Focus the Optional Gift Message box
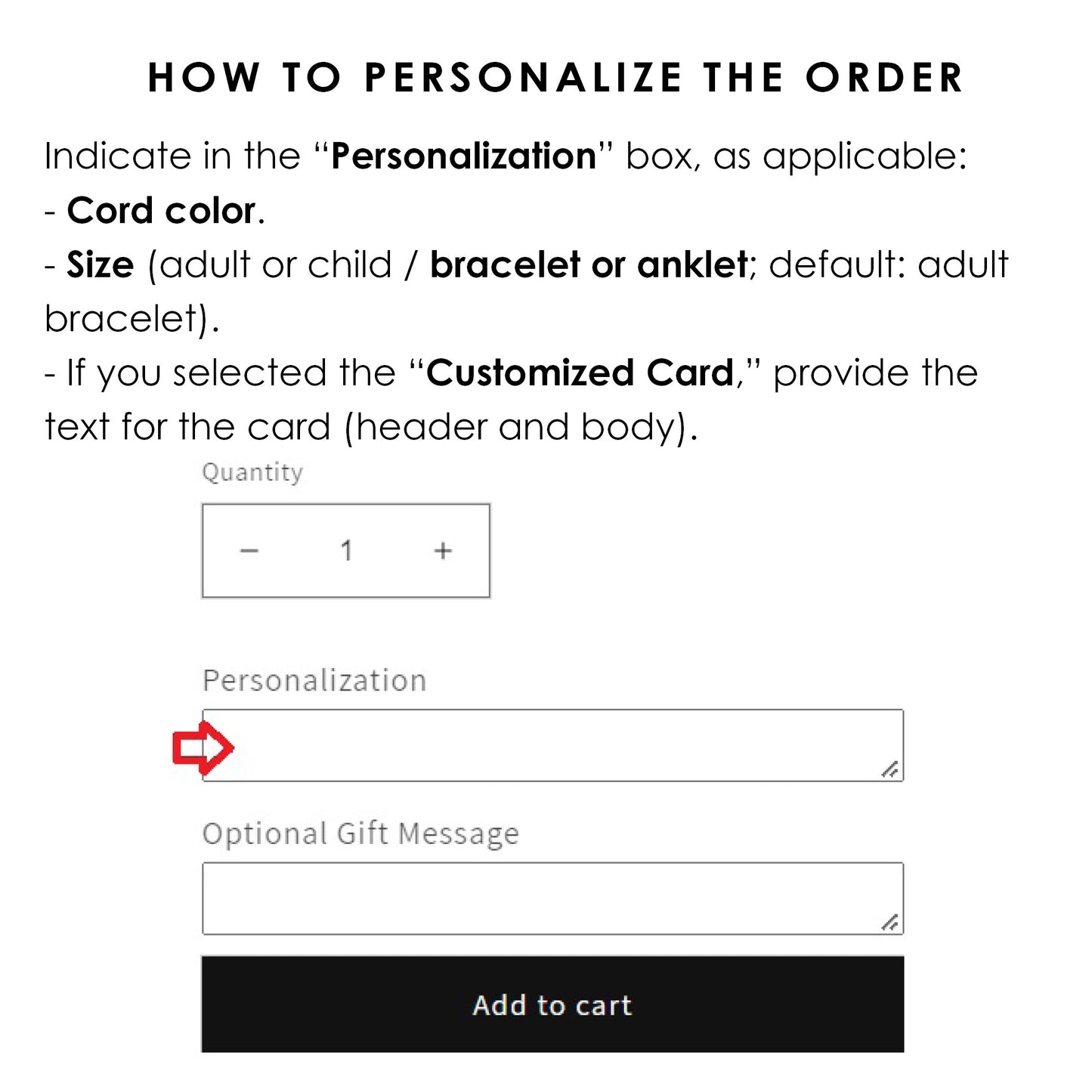This screenshot has height=1092, width=1092. (x=552, y=898)
